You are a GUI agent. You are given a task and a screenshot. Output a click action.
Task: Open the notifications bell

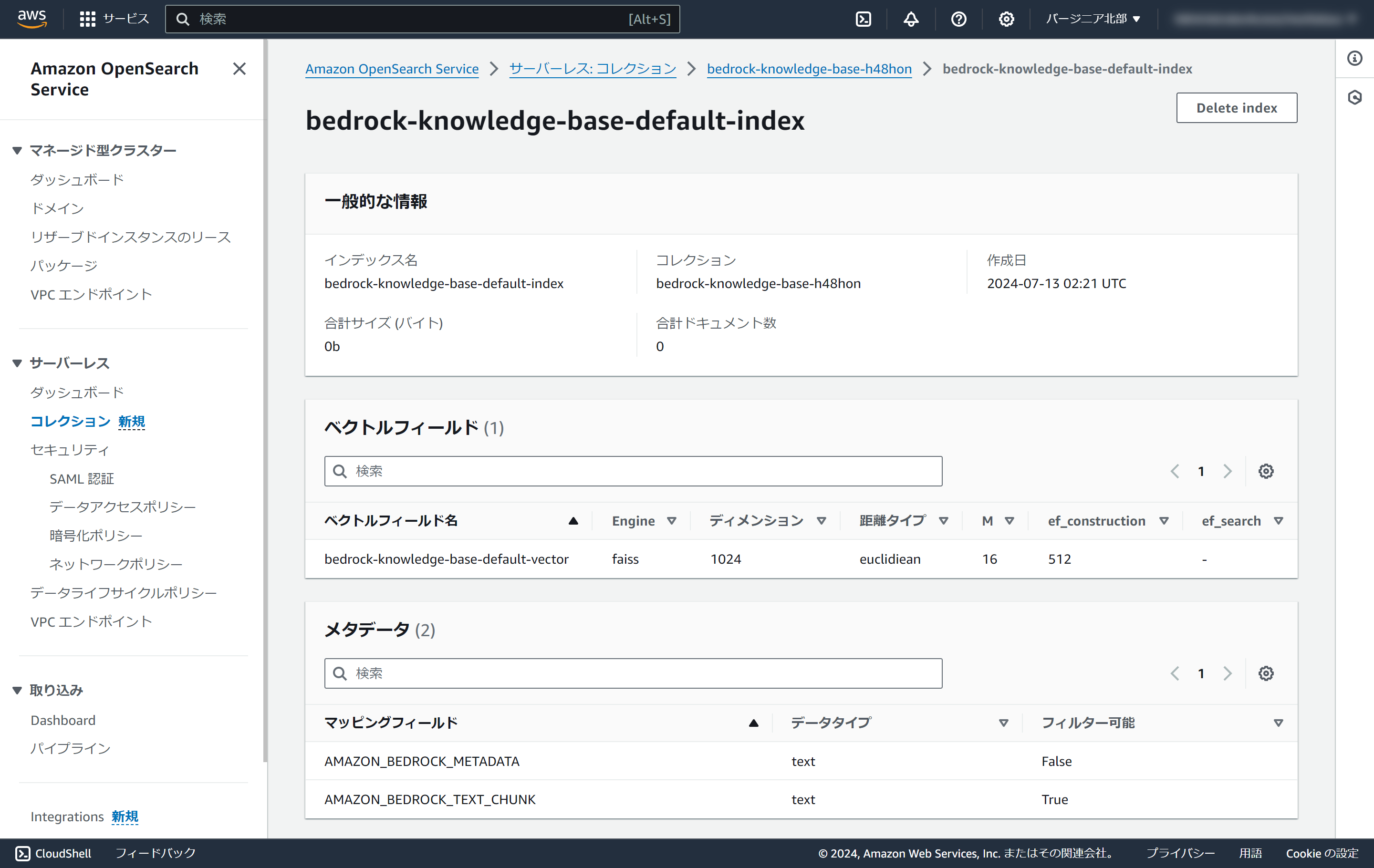point(911,19)
